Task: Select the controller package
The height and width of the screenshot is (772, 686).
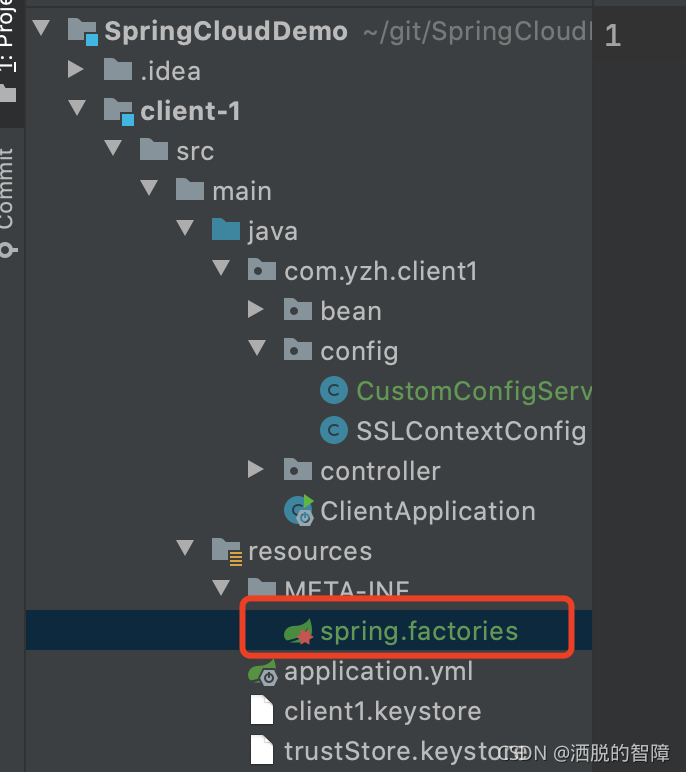Action: pos(380,471)
